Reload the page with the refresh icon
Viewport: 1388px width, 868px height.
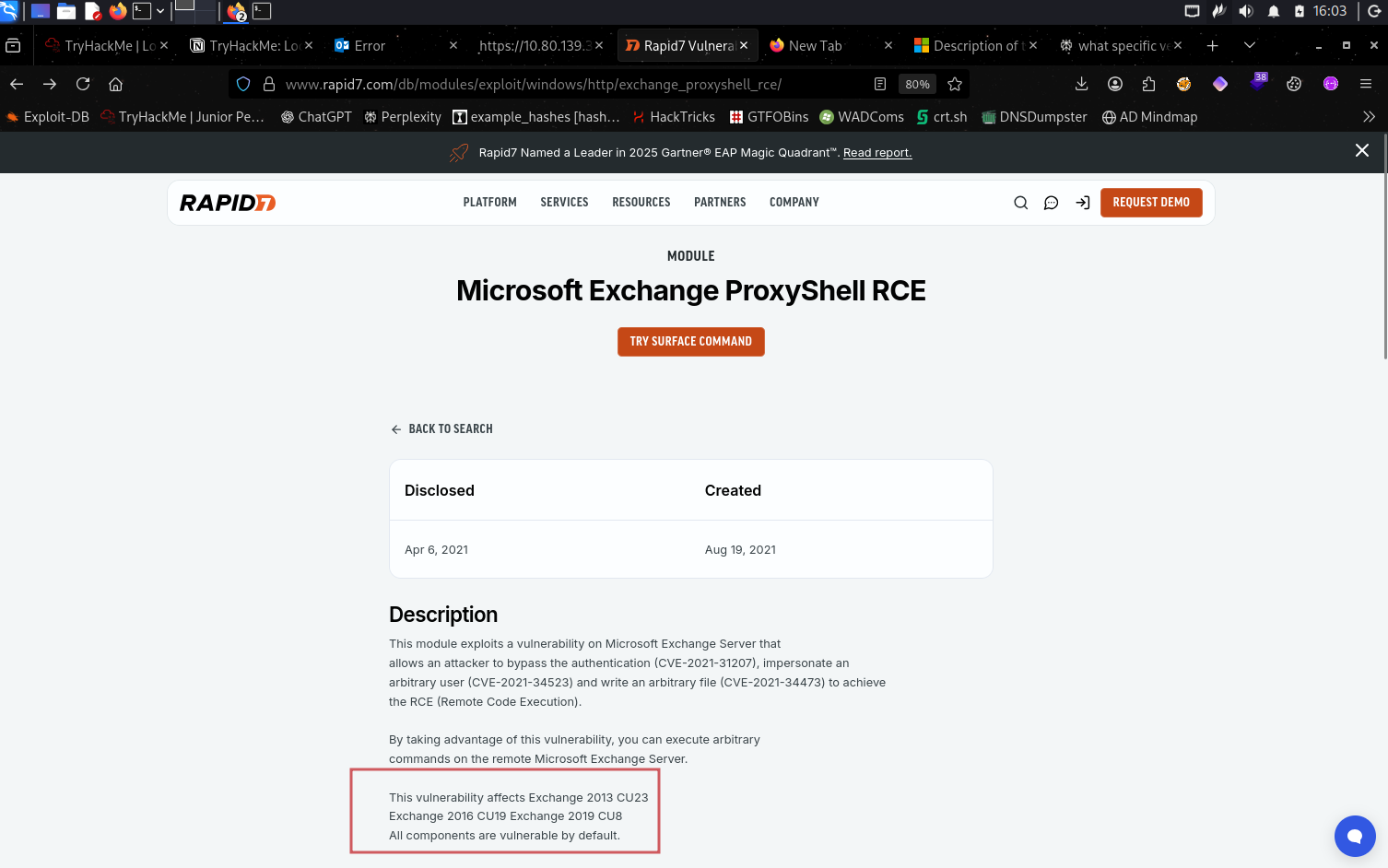point(83,84)
